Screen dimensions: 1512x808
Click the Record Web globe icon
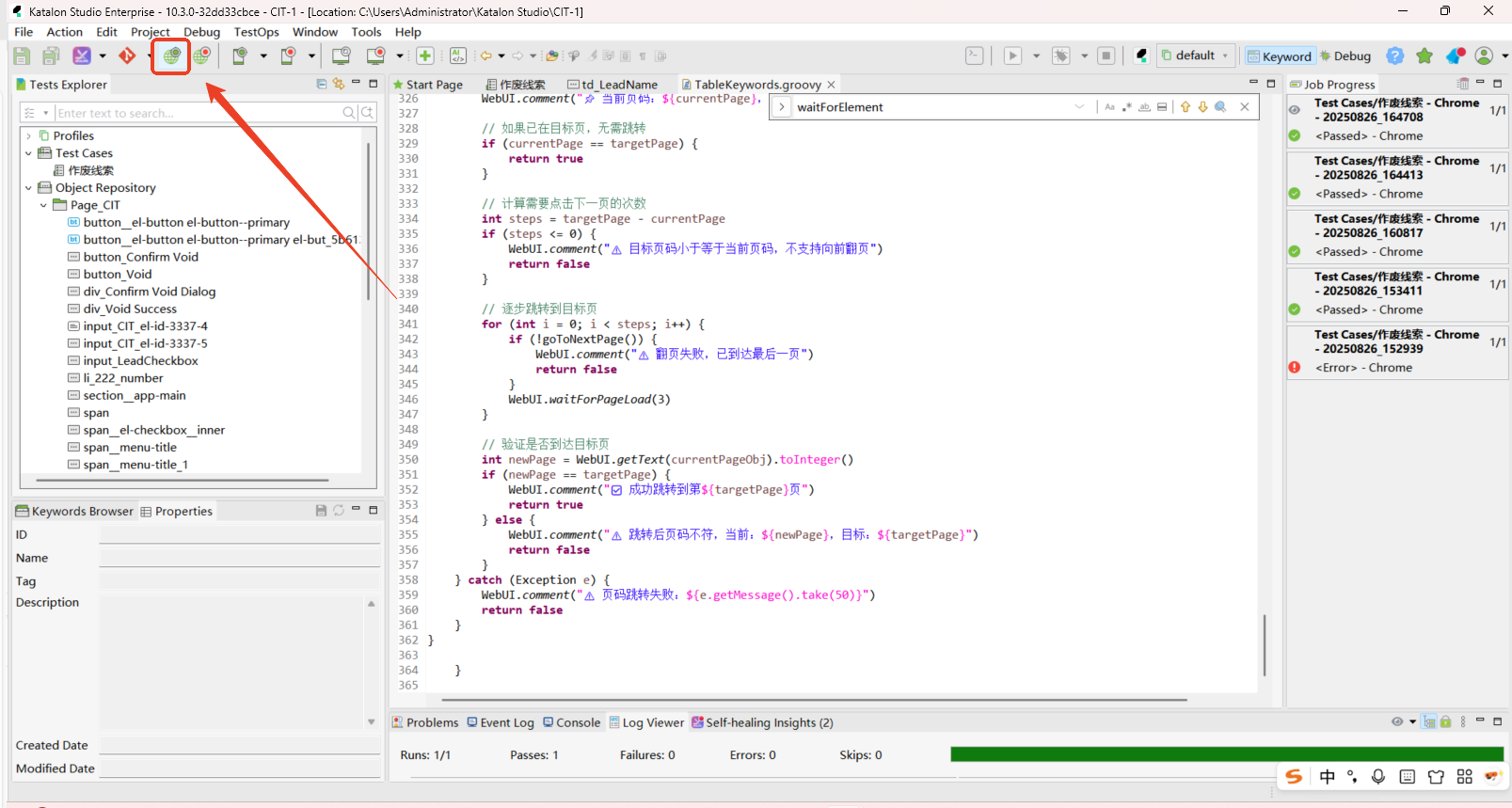(201, 56)
